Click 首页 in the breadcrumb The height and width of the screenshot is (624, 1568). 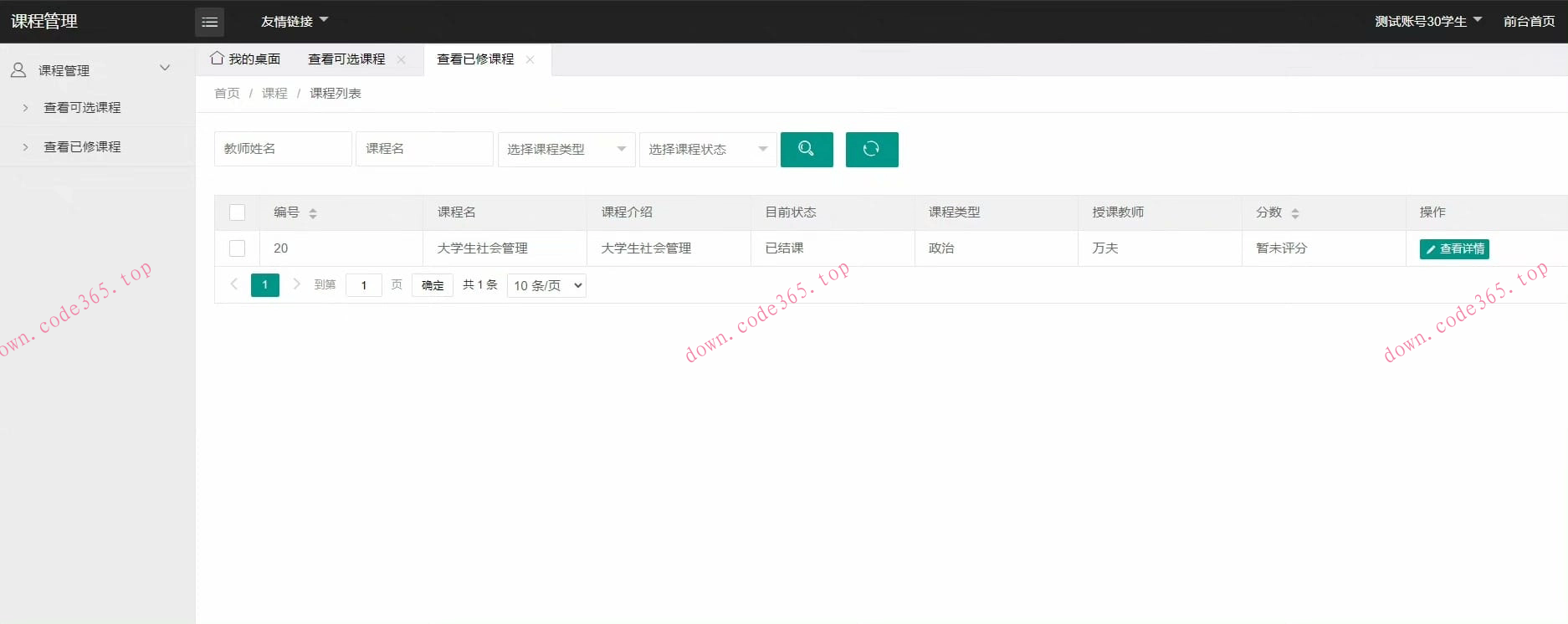(227, 93)
